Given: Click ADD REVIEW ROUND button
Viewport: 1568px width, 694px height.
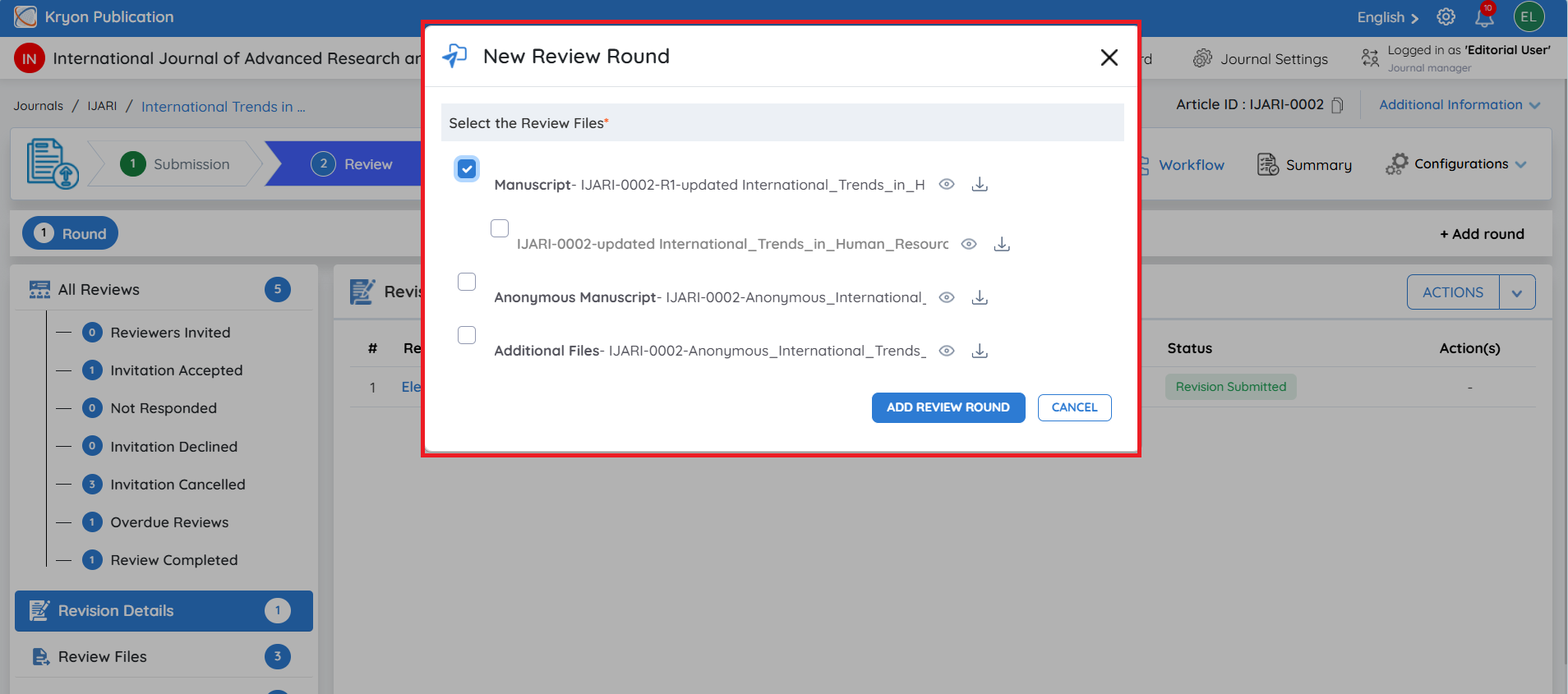Looking at the screenshot, I should [948, 407].
